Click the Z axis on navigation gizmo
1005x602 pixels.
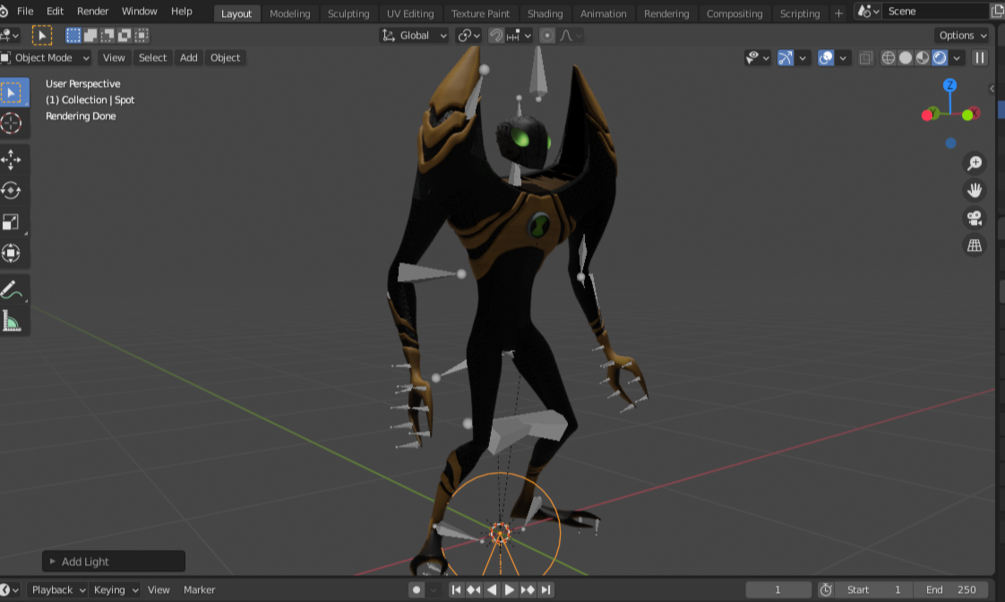pyautogui.click(x=950, y=85)
